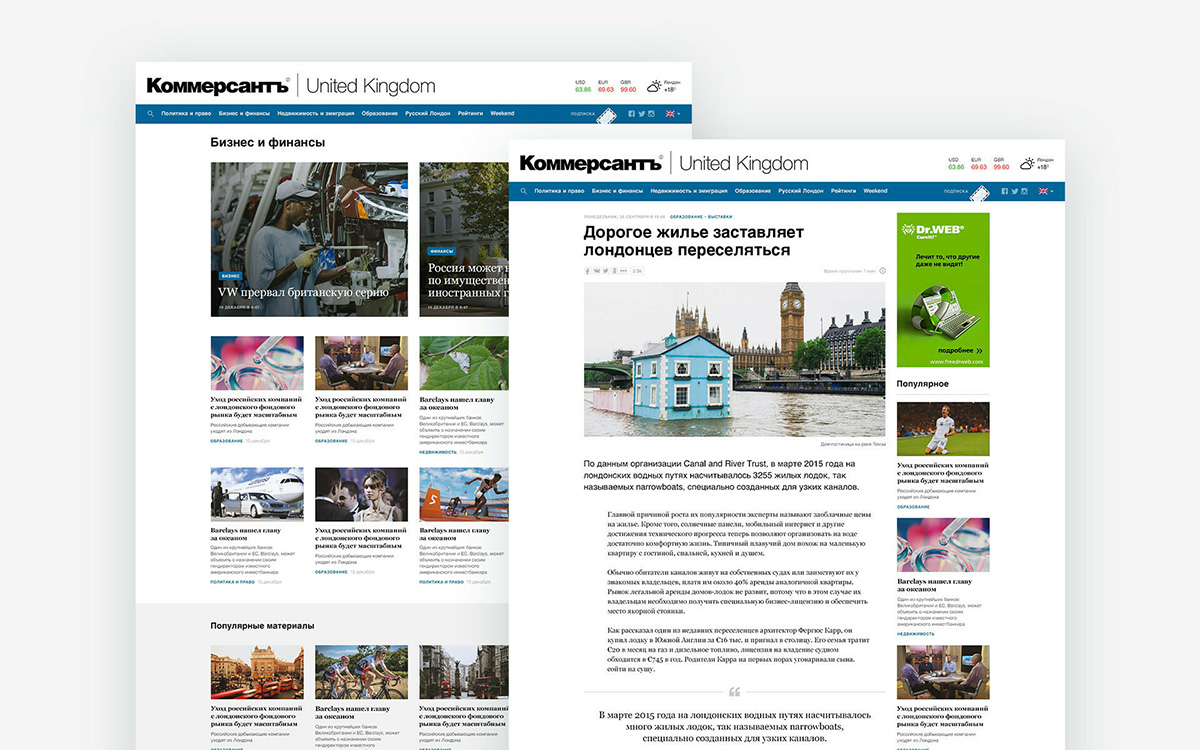Open 'Политика и право' in the article page menu

coord(560,191)
